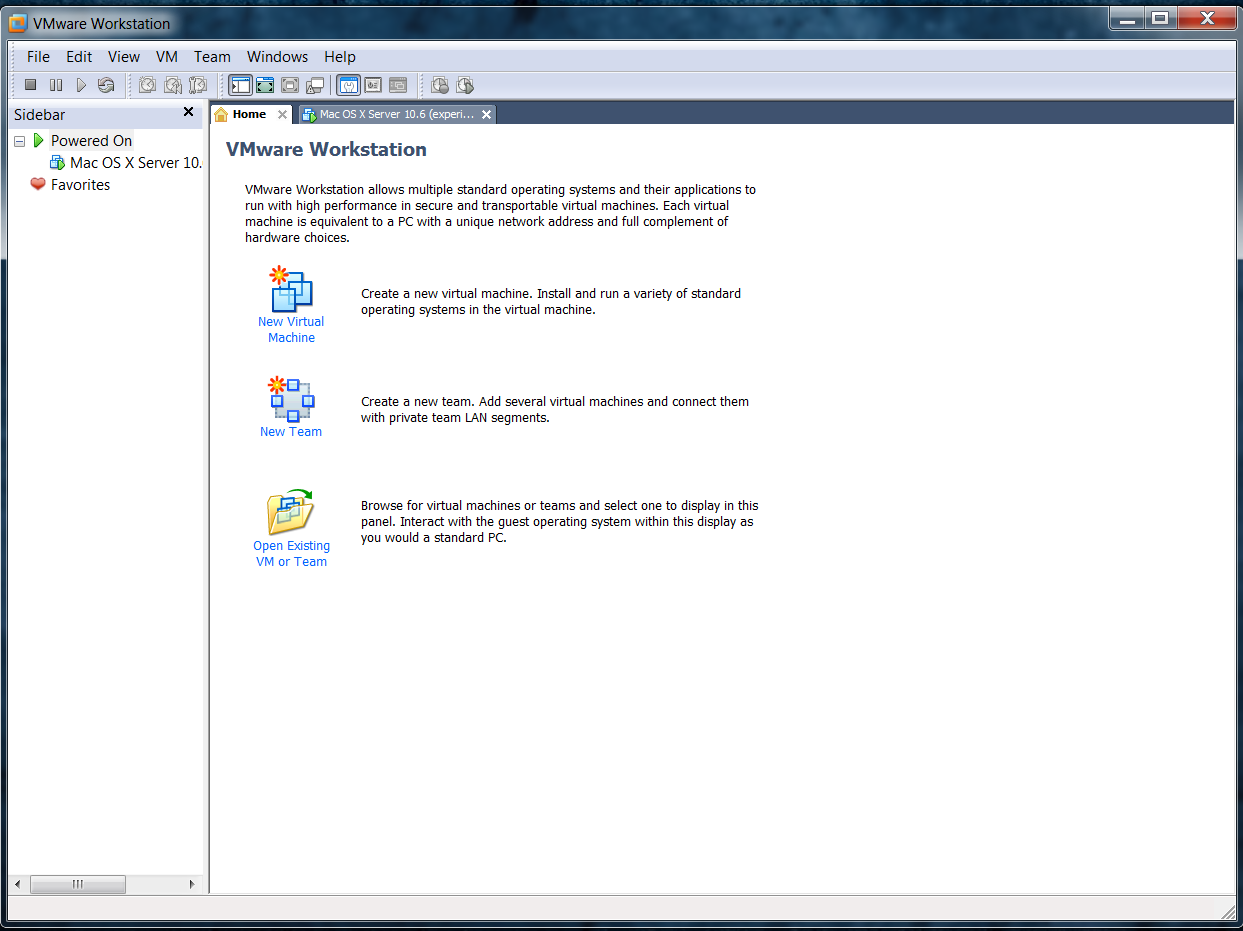The width and height of the screenshot is (1243, 931).
Task: Click the Powered On green arrow icon
Action: pyautogui.click(x=38, y=141)
